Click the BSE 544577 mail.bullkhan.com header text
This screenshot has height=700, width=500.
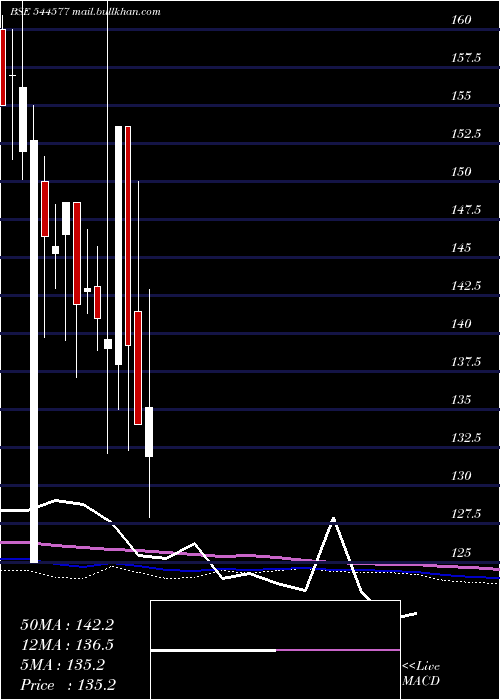(x=85, y=12)
